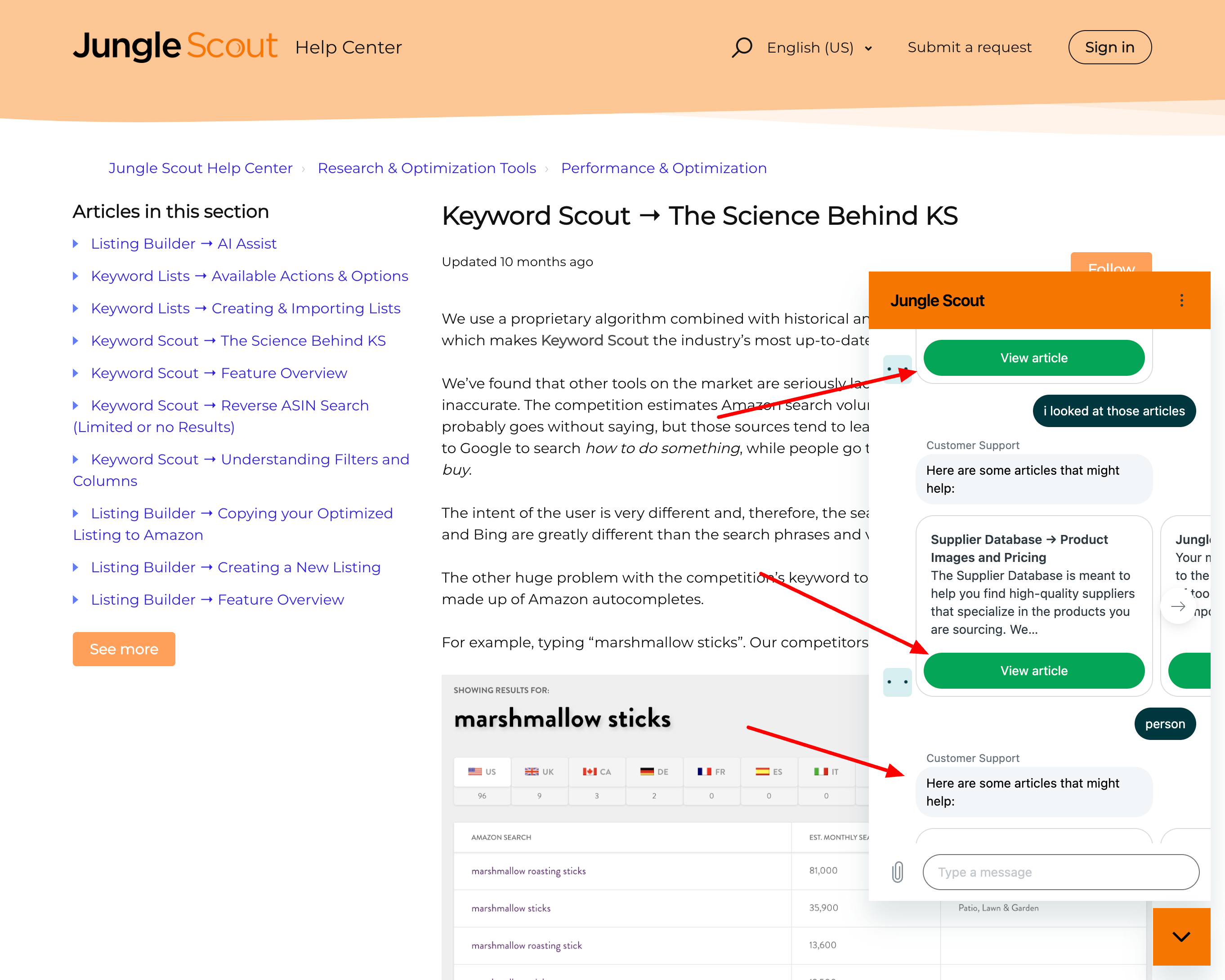Screen dimensions: 1225x980
Task: Click the Type a message input field
Action: tap(1060, 872)
